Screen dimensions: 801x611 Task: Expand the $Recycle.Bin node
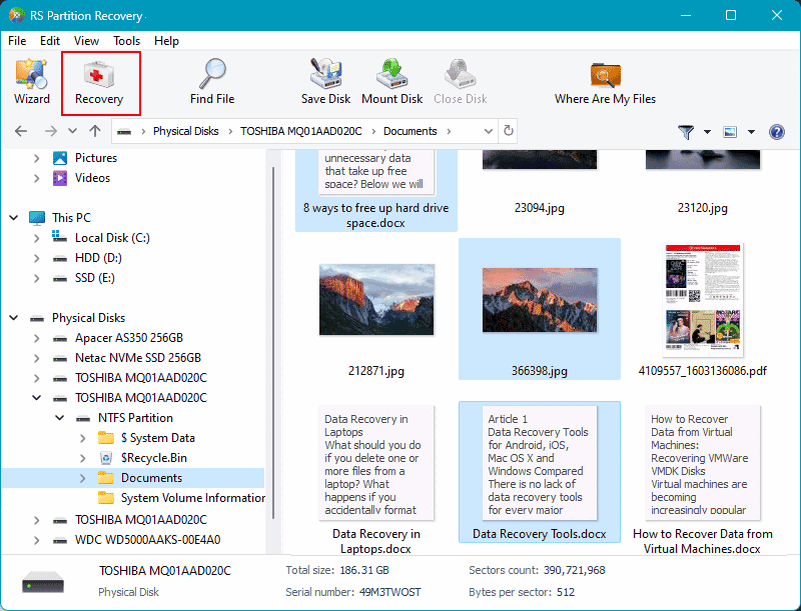click(x=83, y=458)
